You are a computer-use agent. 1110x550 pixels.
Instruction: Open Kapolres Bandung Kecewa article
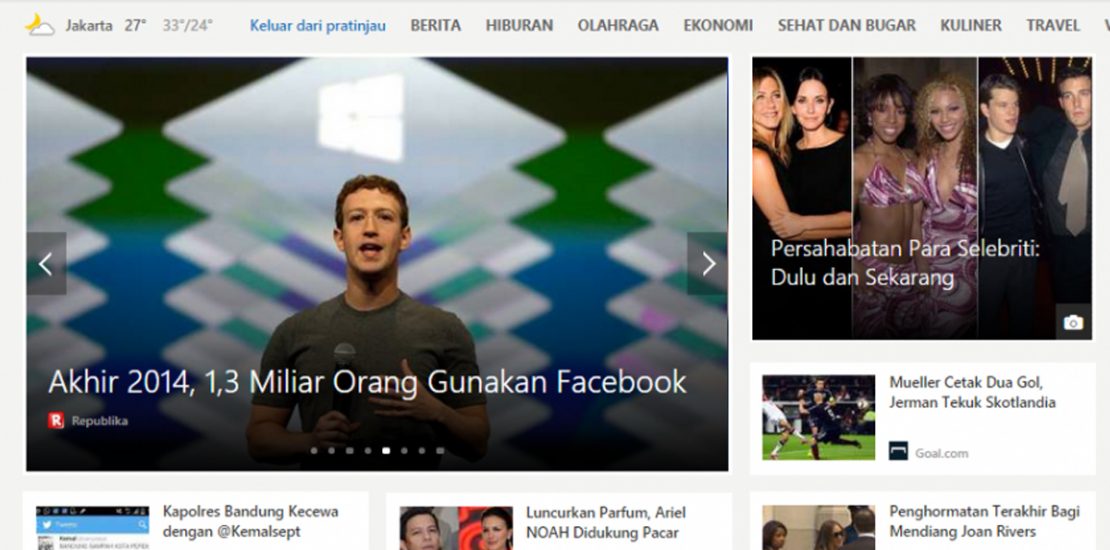click(251, 521)
